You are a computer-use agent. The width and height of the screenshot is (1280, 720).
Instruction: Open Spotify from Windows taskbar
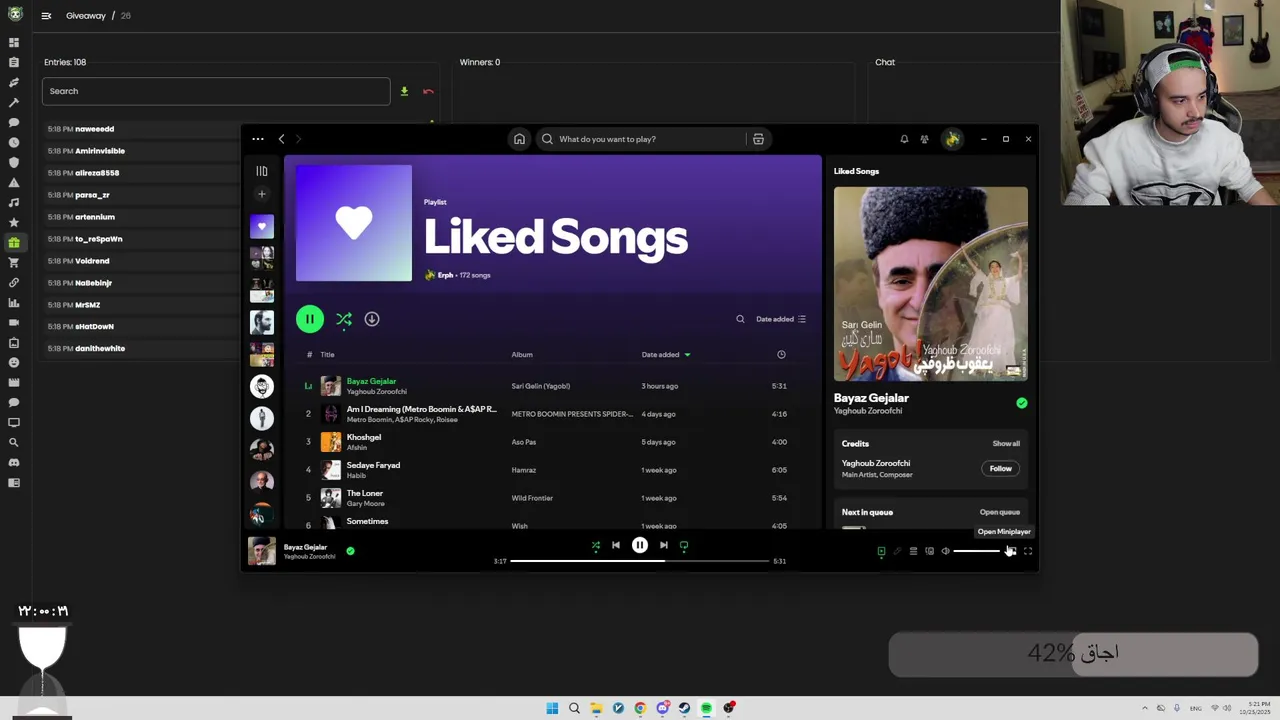pyautogui.click(x=706, y=708)
